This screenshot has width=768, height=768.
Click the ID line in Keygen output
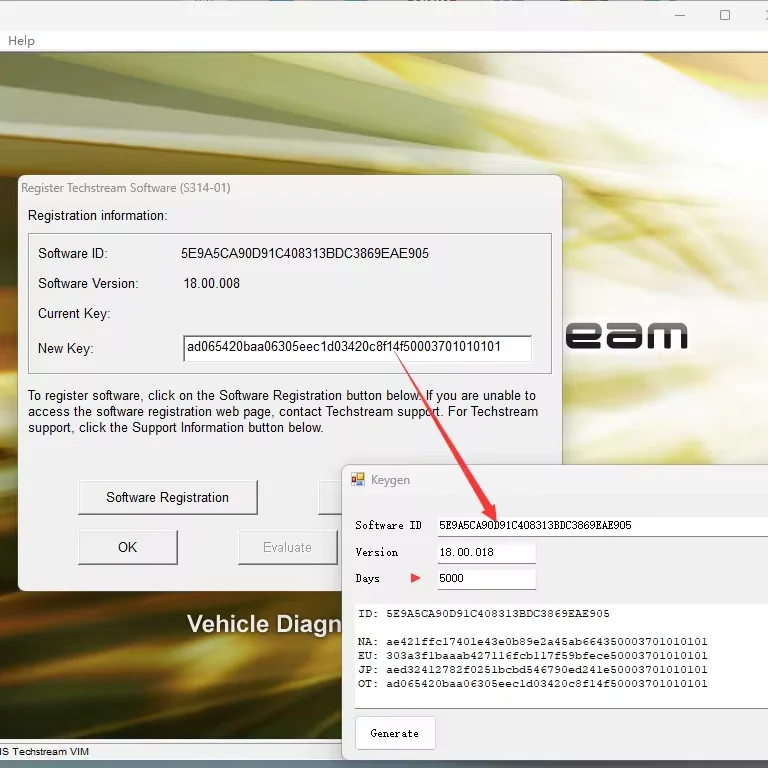tap(483, 614)
